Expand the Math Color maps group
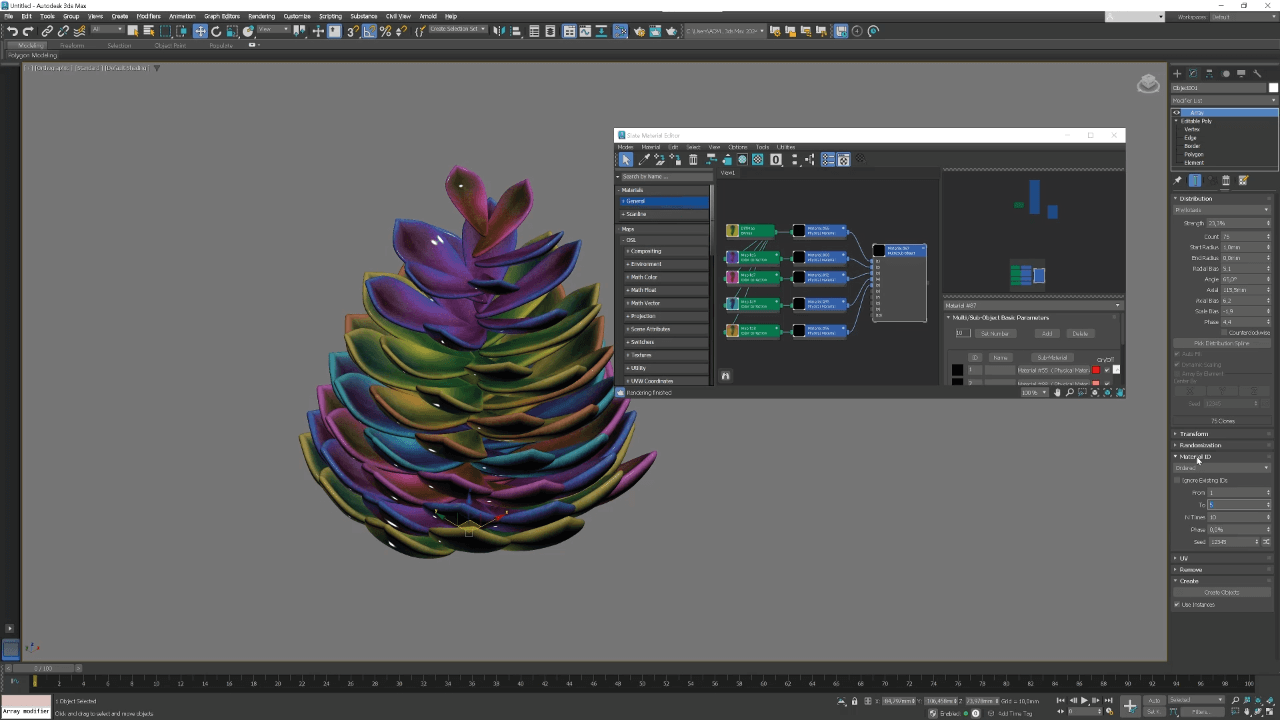 pos(667,277)
